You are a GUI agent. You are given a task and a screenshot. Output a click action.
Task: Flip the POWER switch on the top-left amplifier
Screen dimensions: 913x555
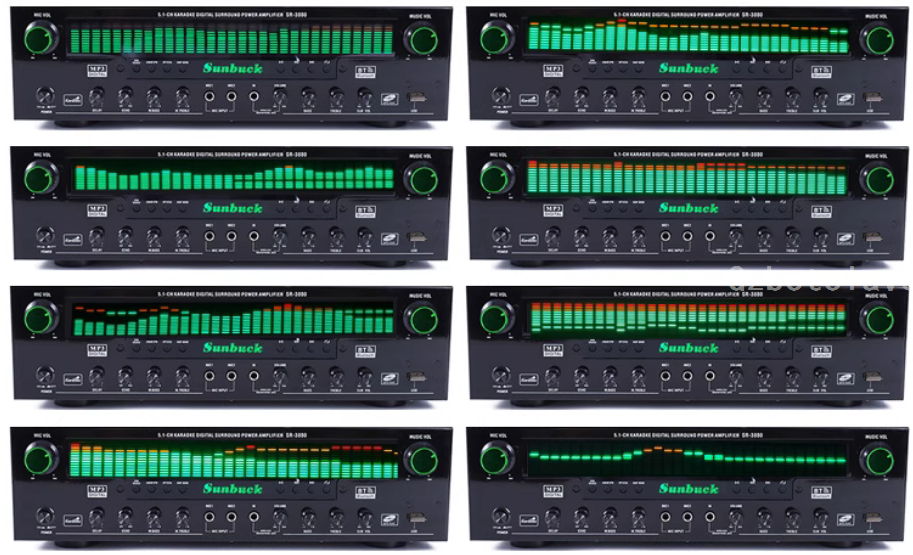[45, 95]
